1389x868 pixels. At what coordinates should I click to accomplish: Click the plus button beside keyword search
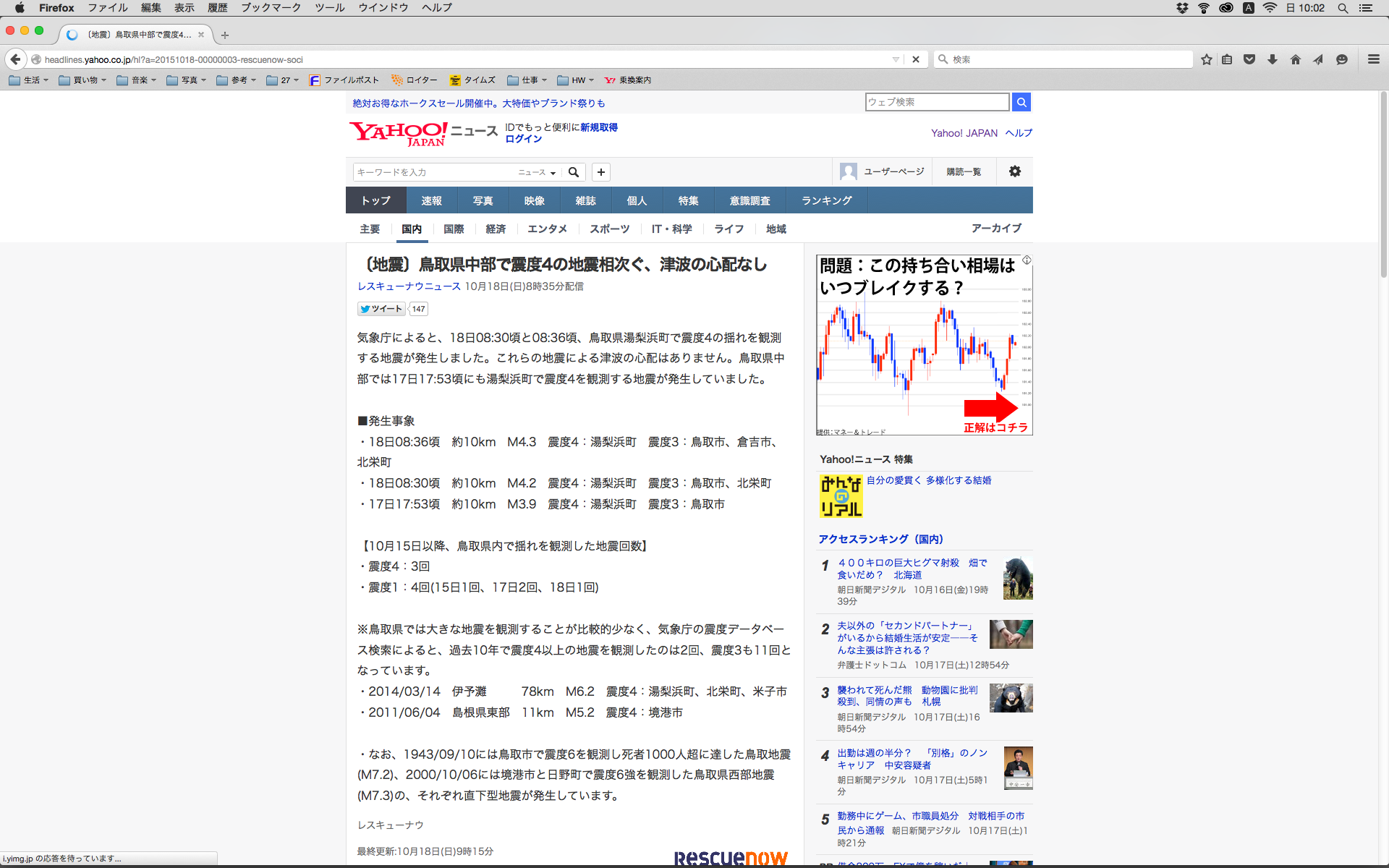tap(600, 172)
